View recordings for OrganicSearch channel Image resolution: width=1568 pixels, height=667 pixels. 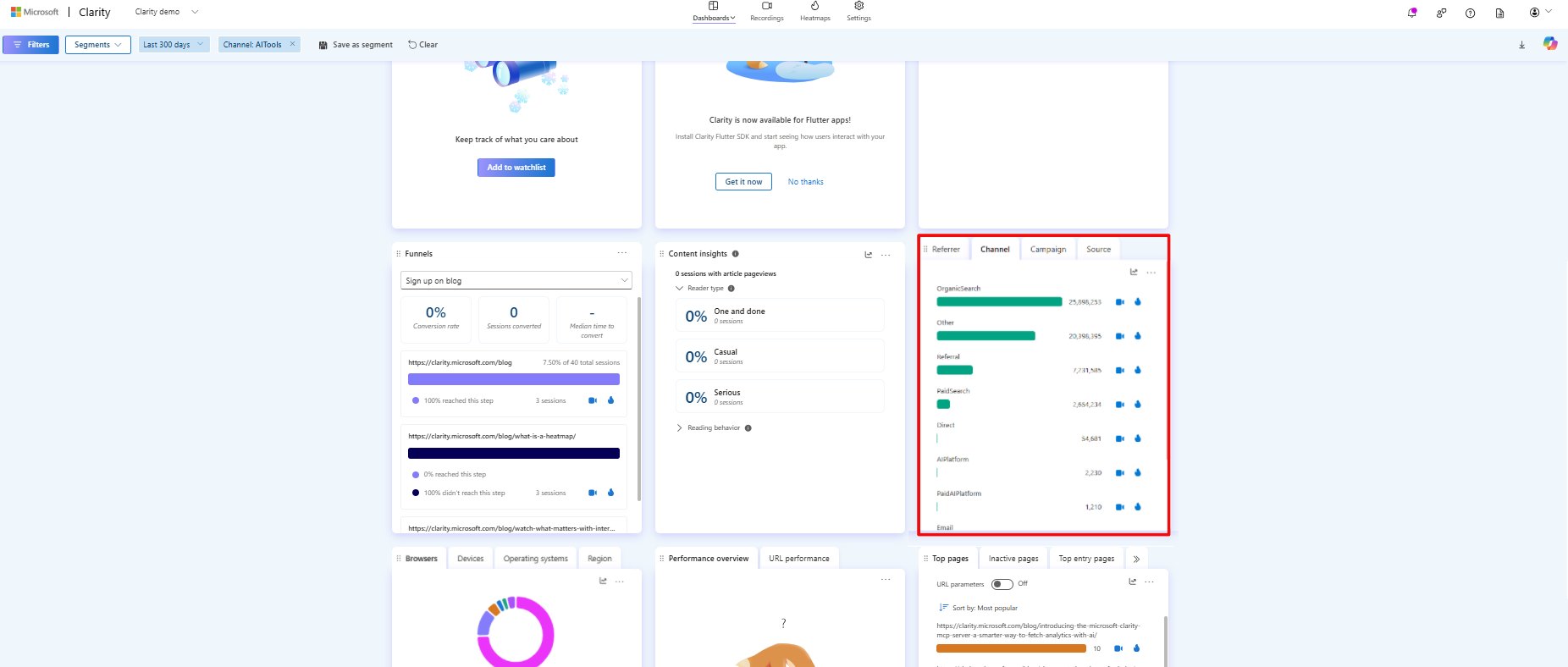pyautogui.click(x=1119, y=302)
